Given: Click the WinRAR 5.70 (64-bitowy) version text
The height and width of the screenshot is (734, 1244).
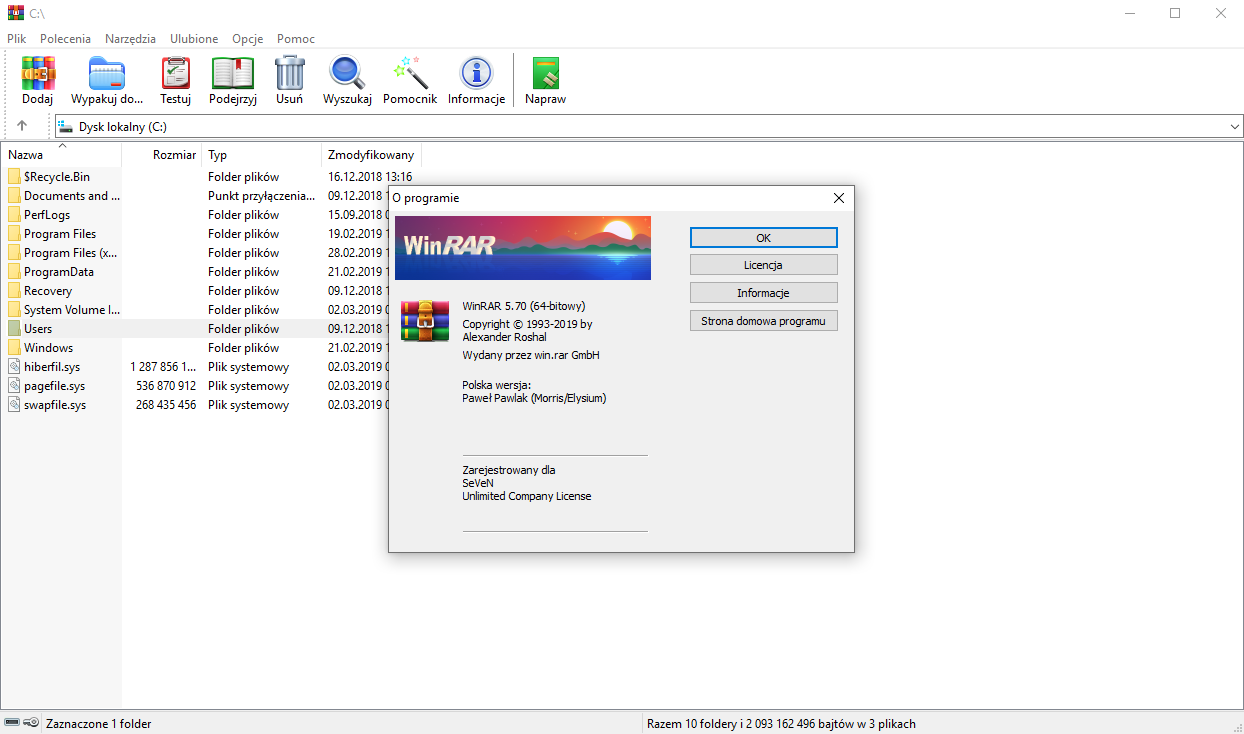Looking at the screenshot, I should pyautogui.click(x=524, y=306).
